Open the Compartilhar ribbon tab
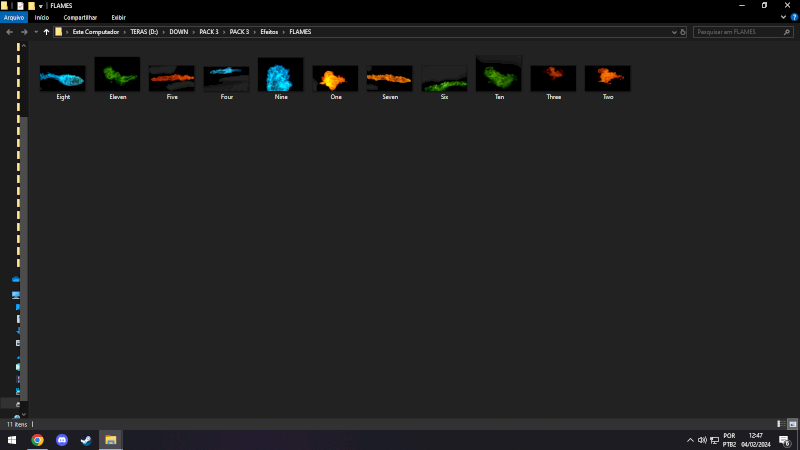Image resolution: width=800 pixels, height=450 pixels. (x=80, y=17)
